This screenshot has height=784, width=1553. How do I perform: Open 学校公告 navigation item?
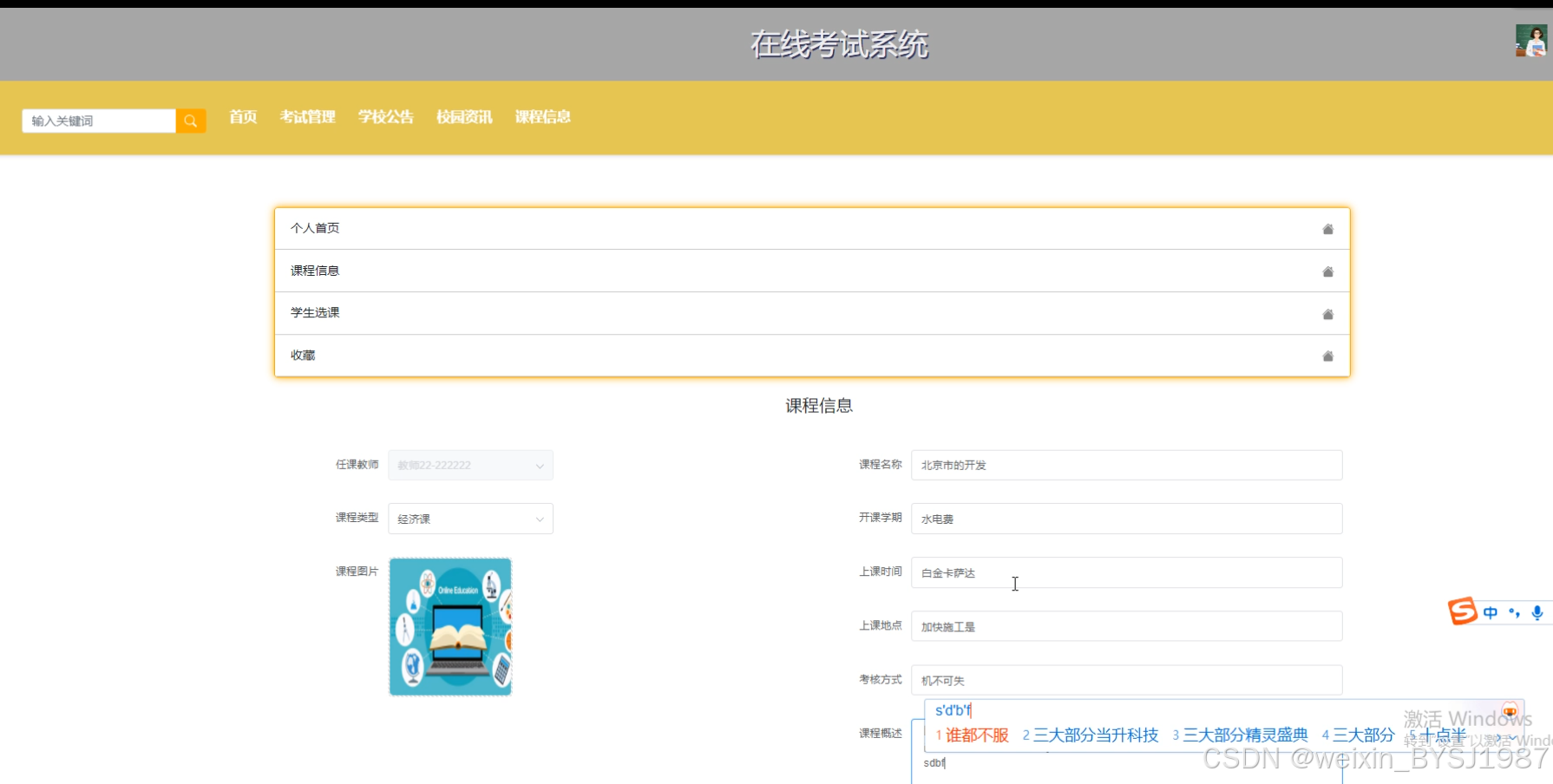(386, 117)
